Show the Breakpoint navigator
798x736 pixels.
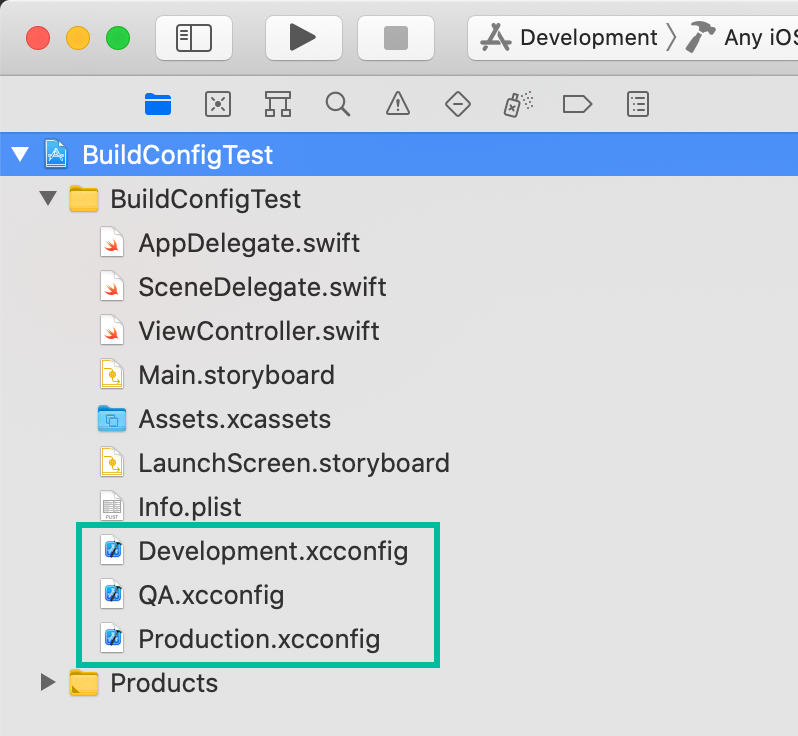(577, 103)
